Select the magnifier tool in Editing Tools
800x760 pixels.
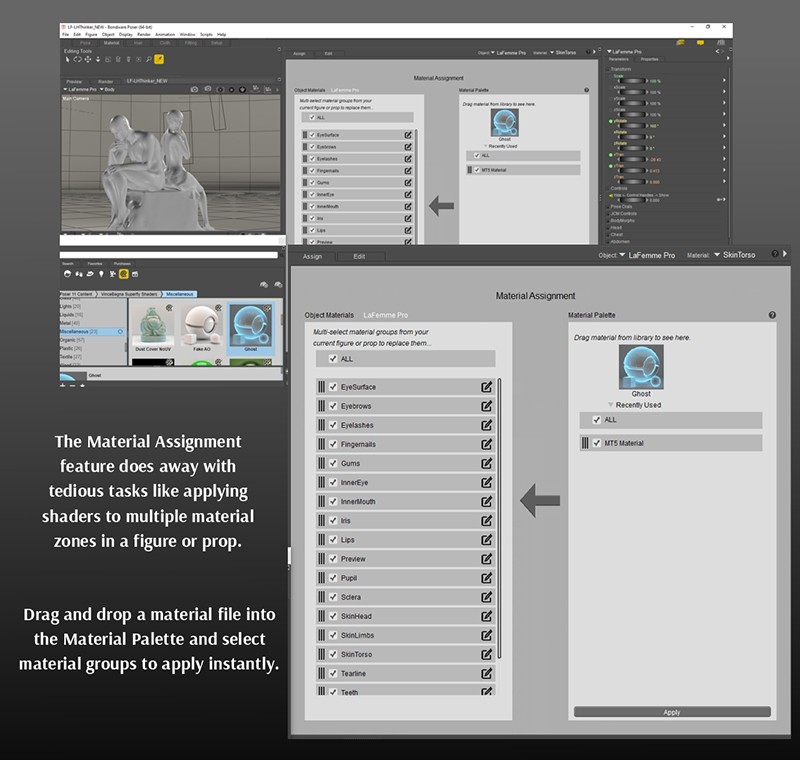click(148, 59)
